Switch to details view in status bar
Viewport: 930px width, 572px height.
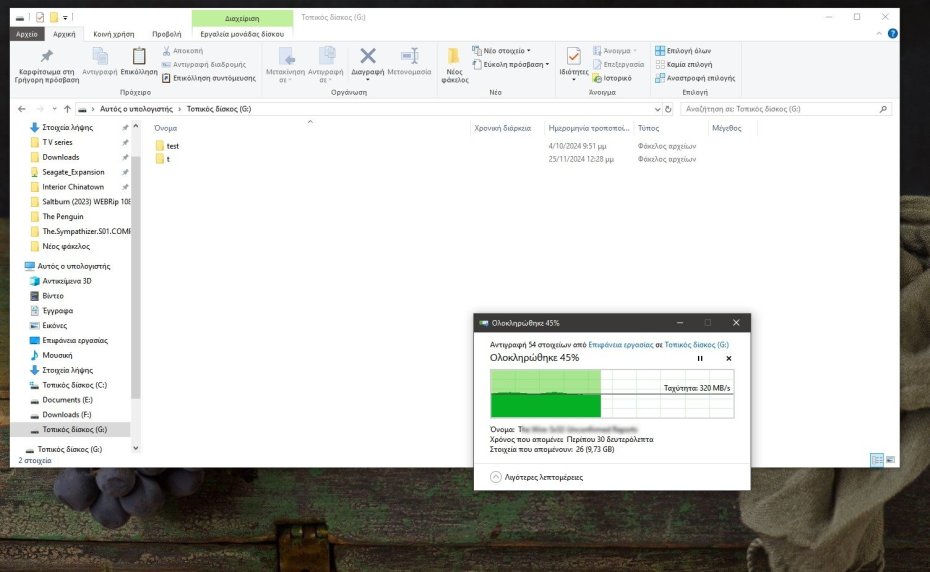click(x=877, y=460)
